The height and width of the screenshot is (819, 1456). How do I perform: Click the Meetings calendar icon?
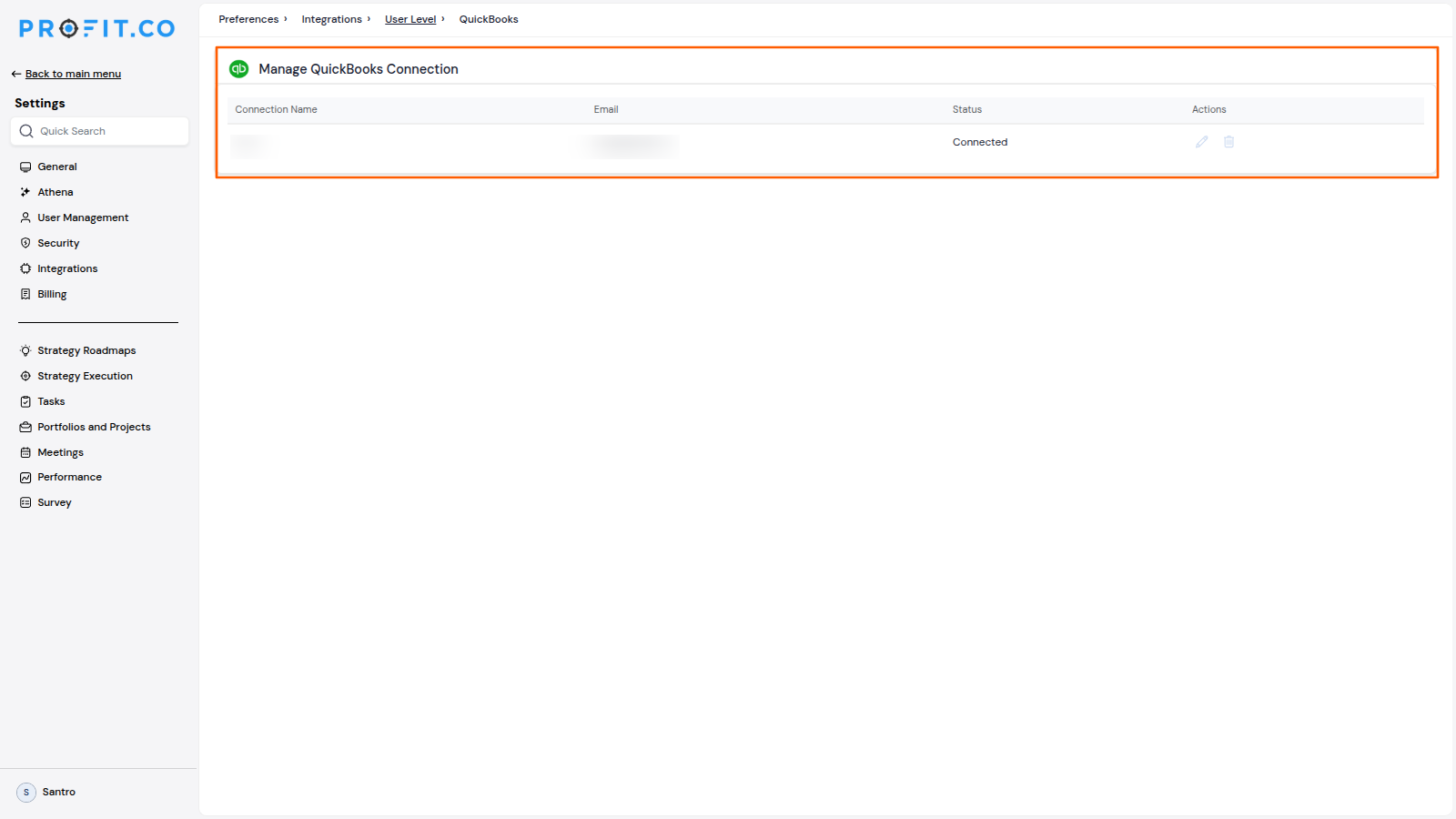(x=25, y=452)
